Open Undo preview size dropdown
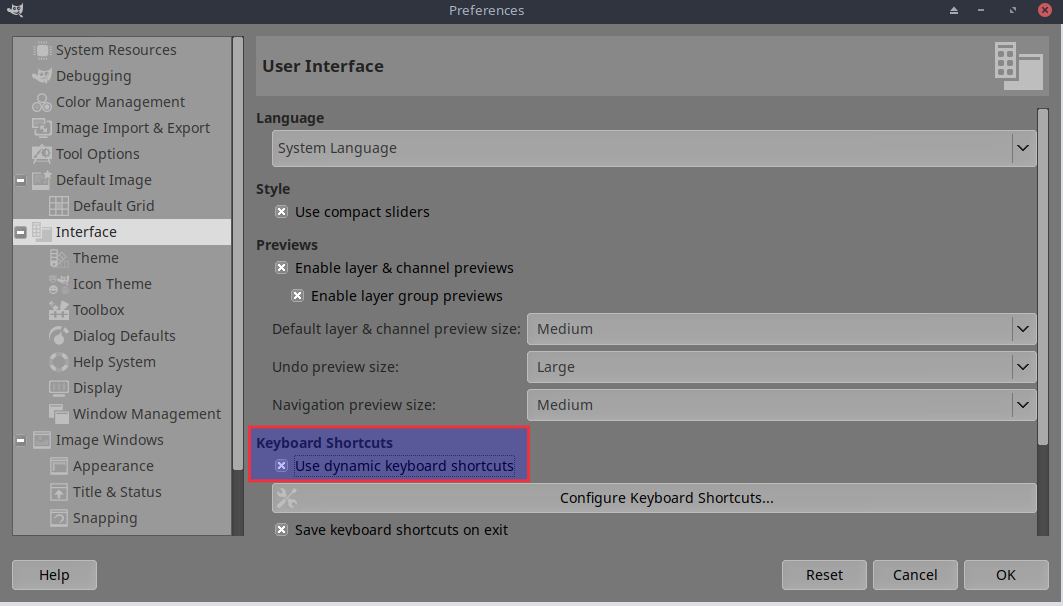Viewport: 1063px width, 606px height. tap(780, 367)
